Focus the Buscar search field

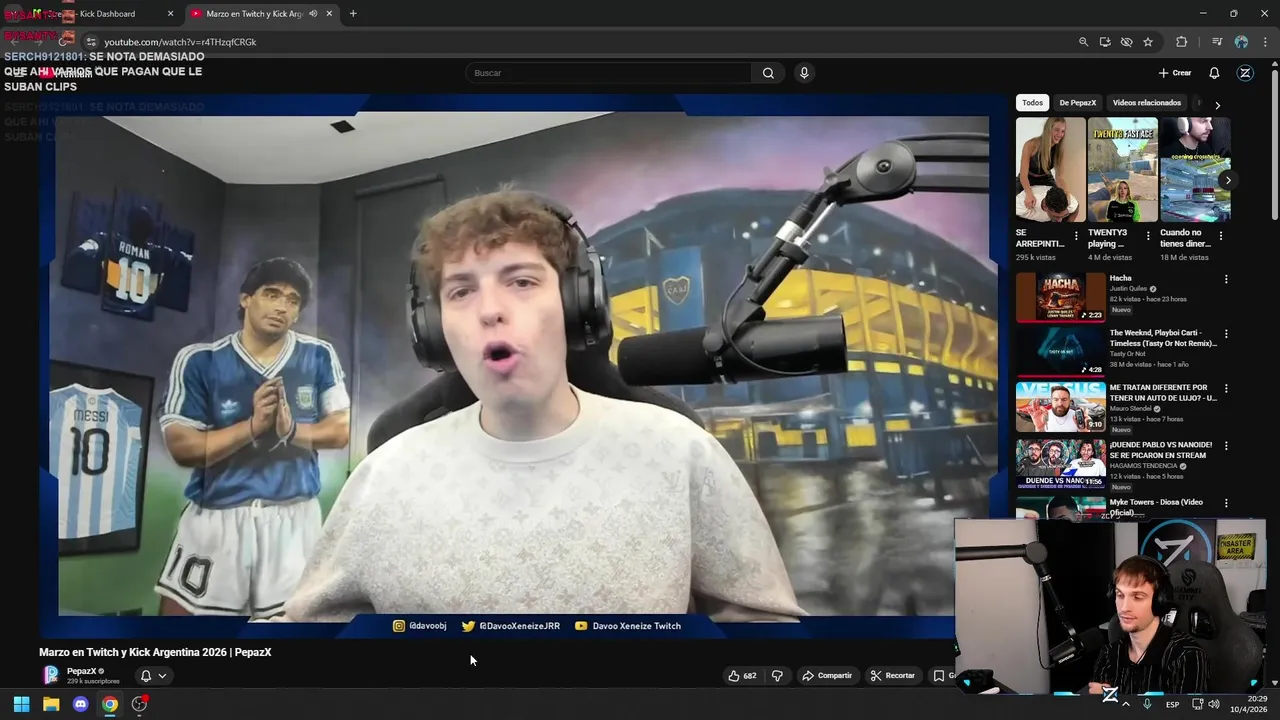tap(608, 73)
